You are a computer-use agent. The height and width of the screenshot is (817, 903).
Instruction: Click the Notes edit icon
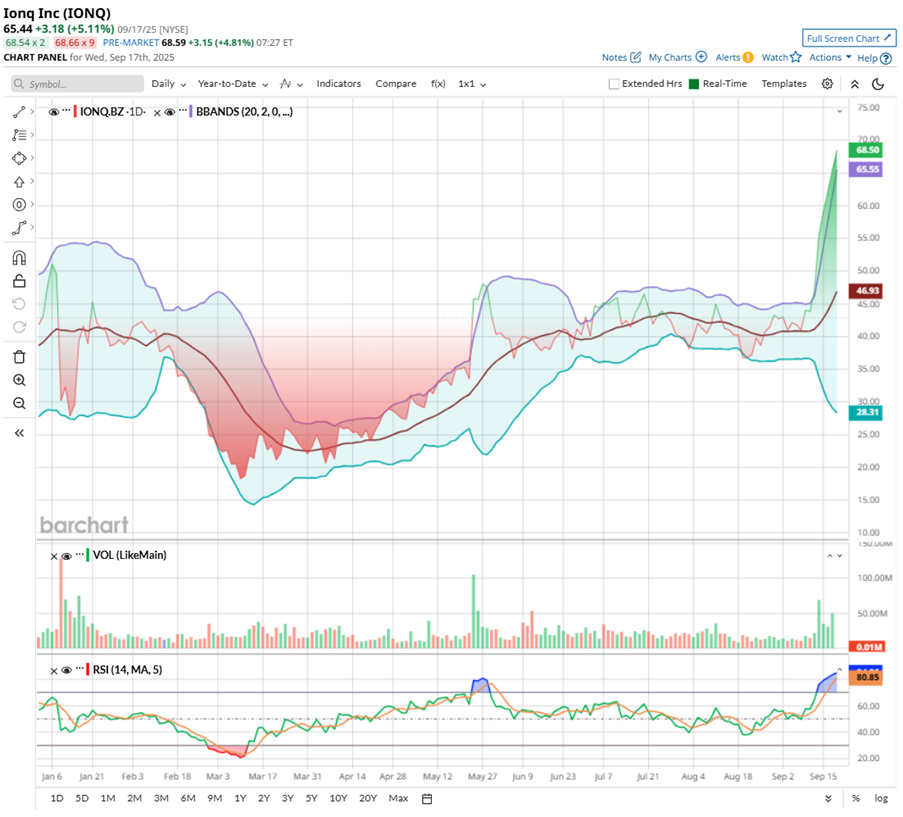(636, 57)
